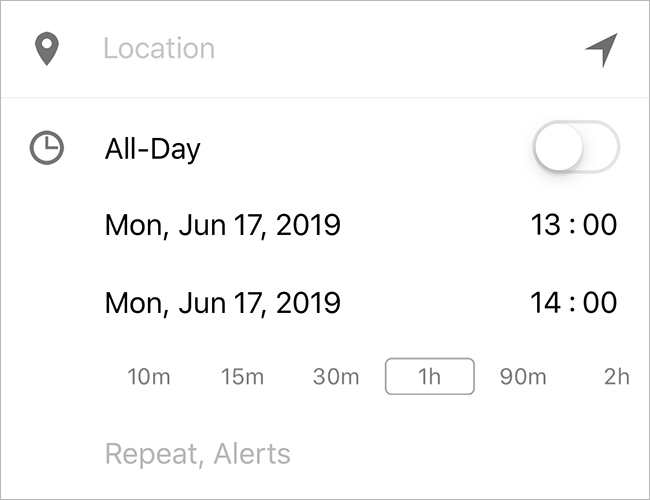The image size is (650, 500).
Task: Open the start date Mon, Jun 17, 2019
Action: 222,225
